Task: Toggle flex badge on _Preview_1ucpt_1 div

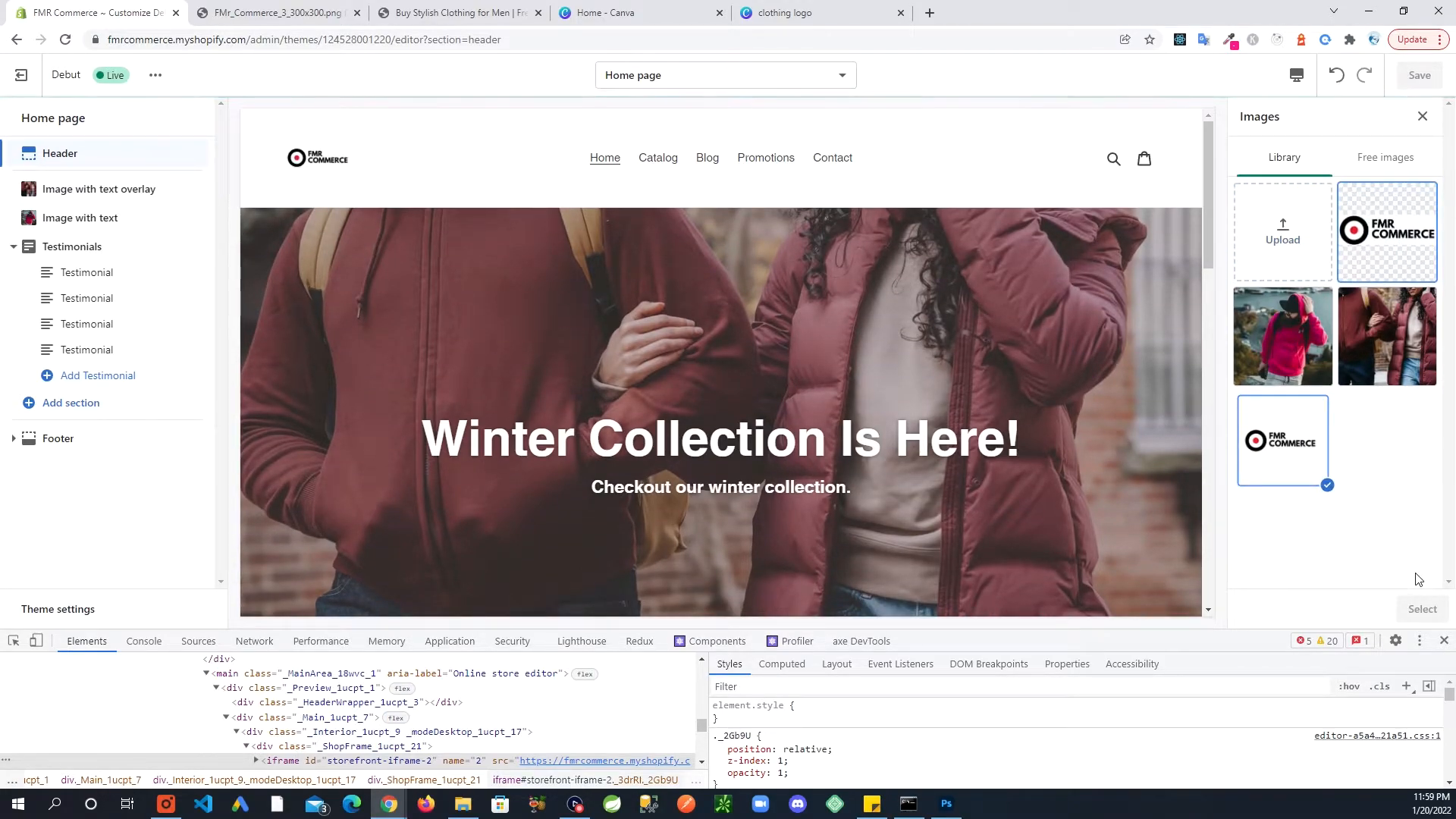Action: click(402, 689)
